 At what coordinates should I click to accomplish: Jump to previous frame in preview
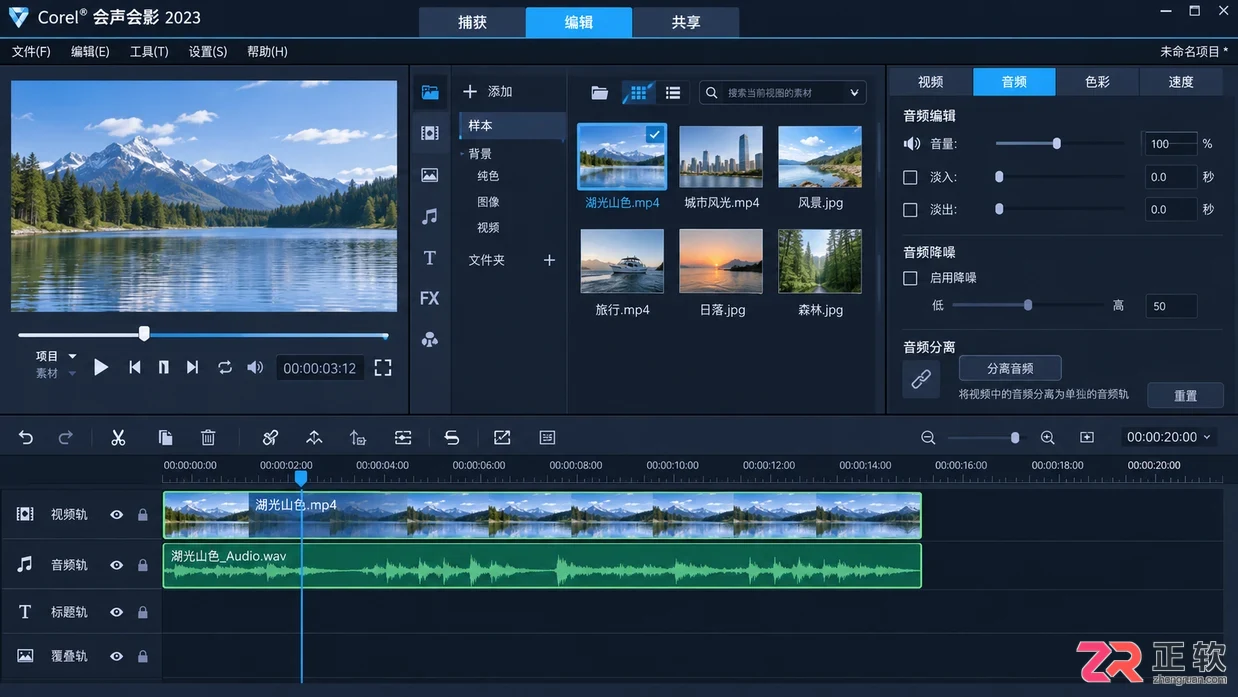coord(135,368)
